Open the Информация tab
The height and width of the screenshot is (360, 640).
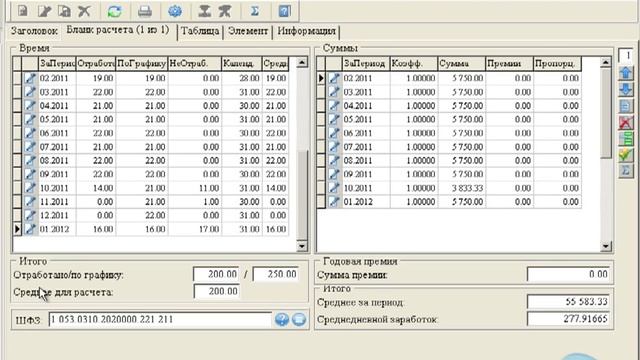tap(306, 31)
